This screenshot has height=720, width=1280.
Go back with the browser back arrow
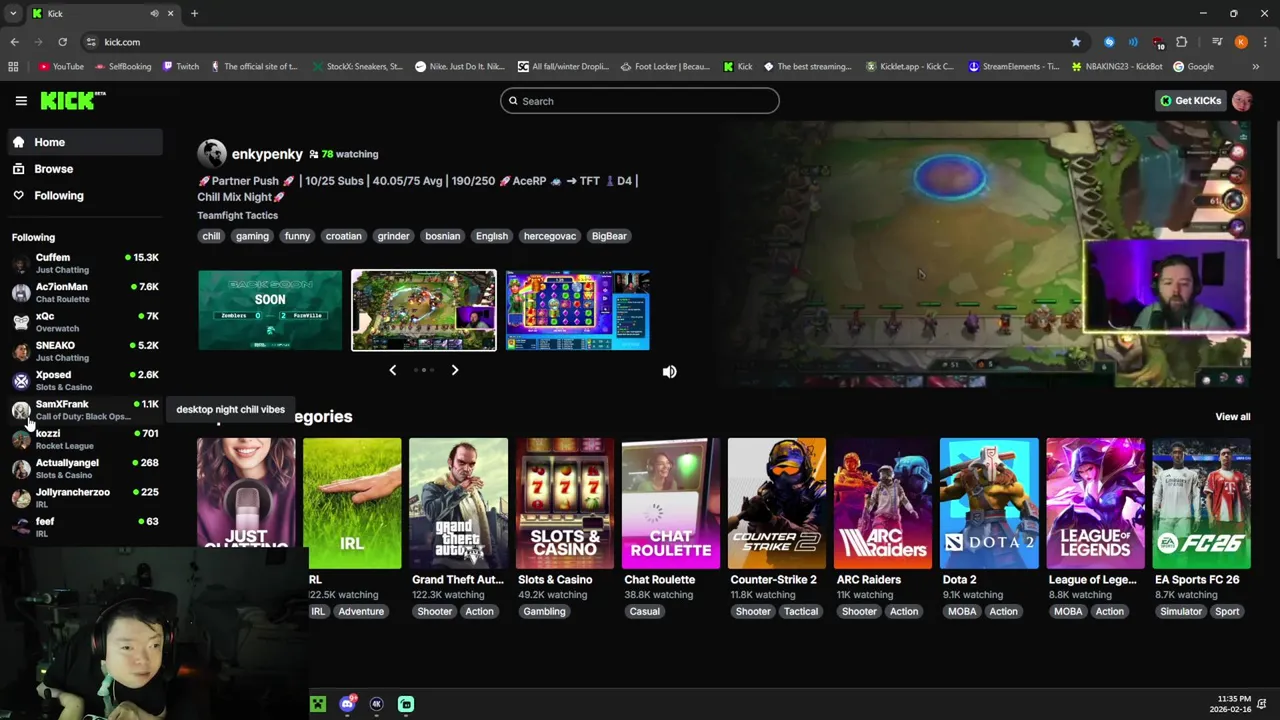coord(14,42)
